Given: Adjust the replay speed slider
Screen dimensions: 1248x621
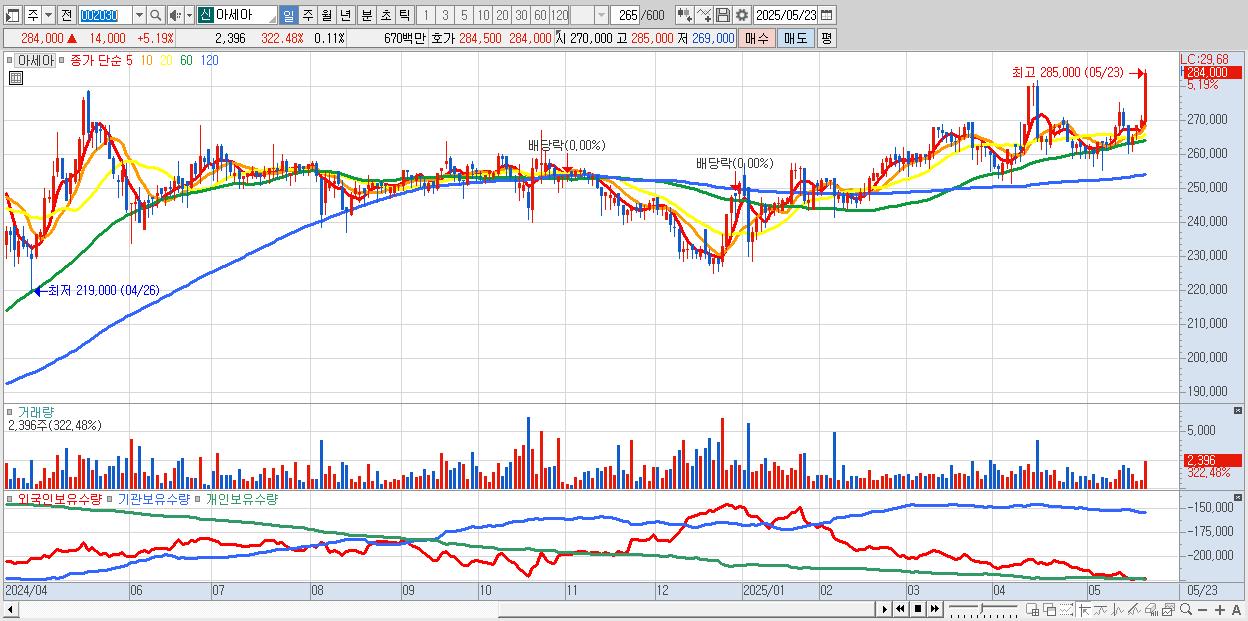Looking at the screenshot, I should [x=983, y=609].
